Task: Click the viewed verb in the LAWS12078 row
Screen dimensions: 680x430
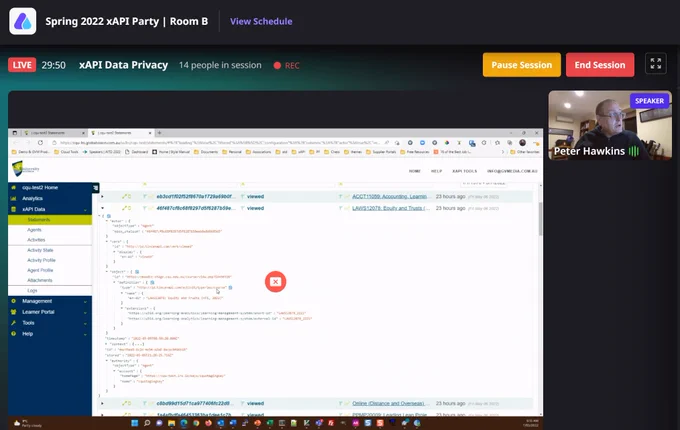Action: pos(255,208)
